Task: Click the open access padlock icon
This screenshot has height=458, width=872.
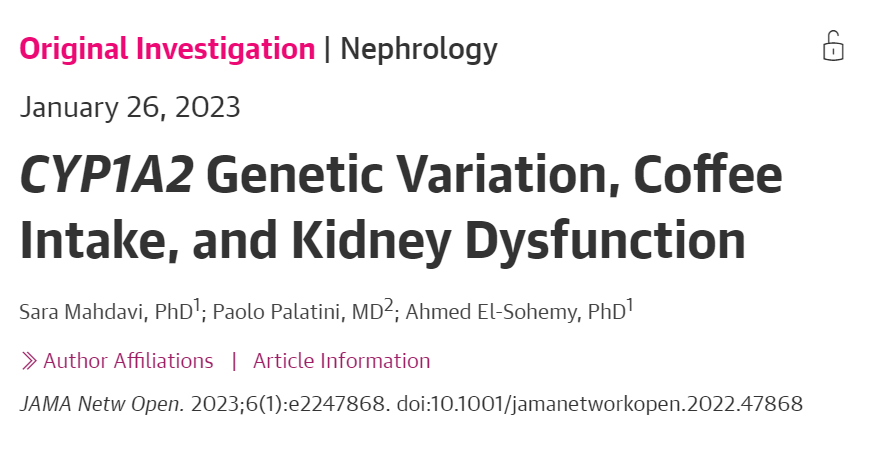Action: coord(833,46)
